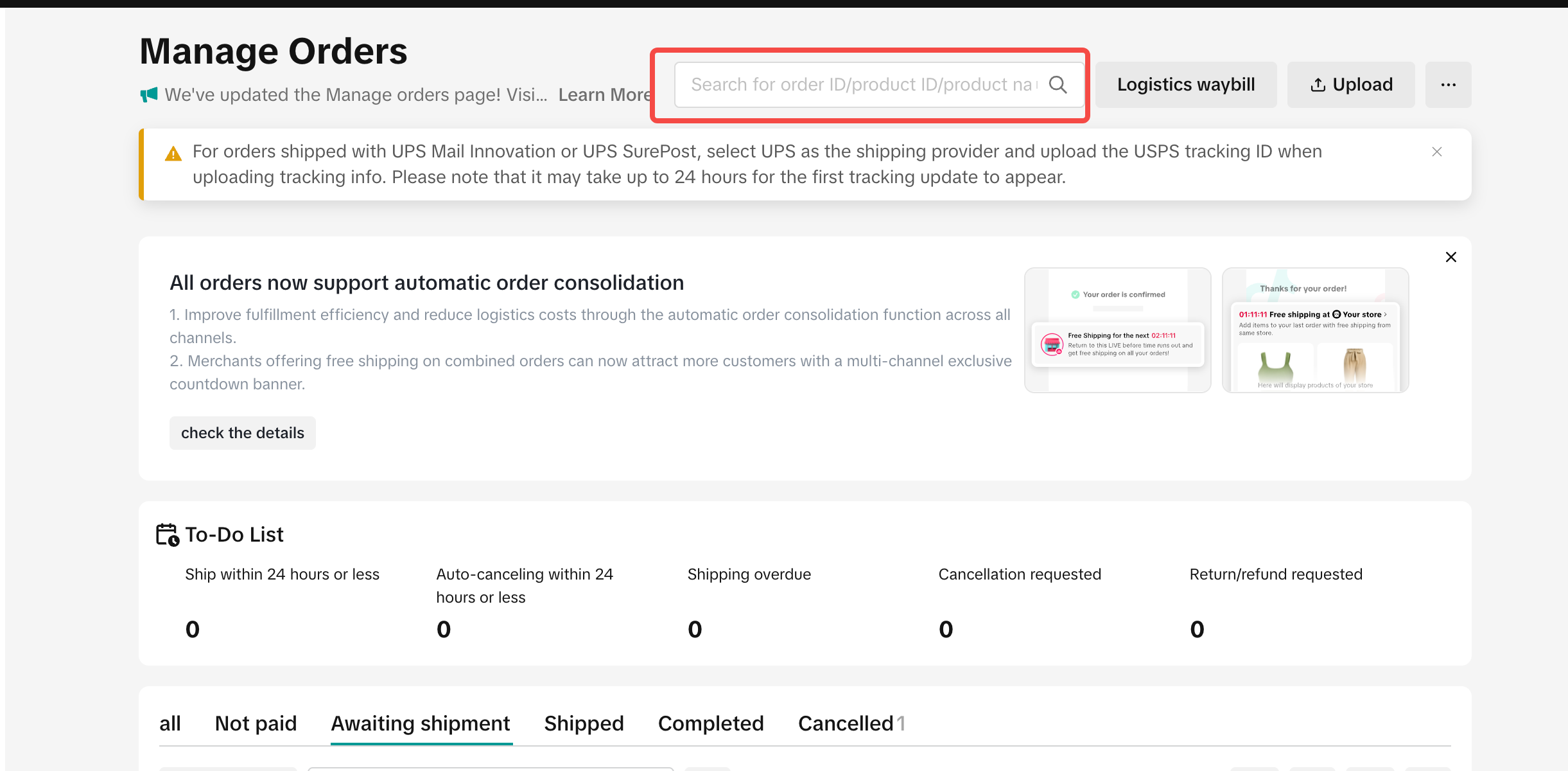The width and height of the screenshot is (1568, 771).
Task: Open the Completed tab
Action: (710, 723)
